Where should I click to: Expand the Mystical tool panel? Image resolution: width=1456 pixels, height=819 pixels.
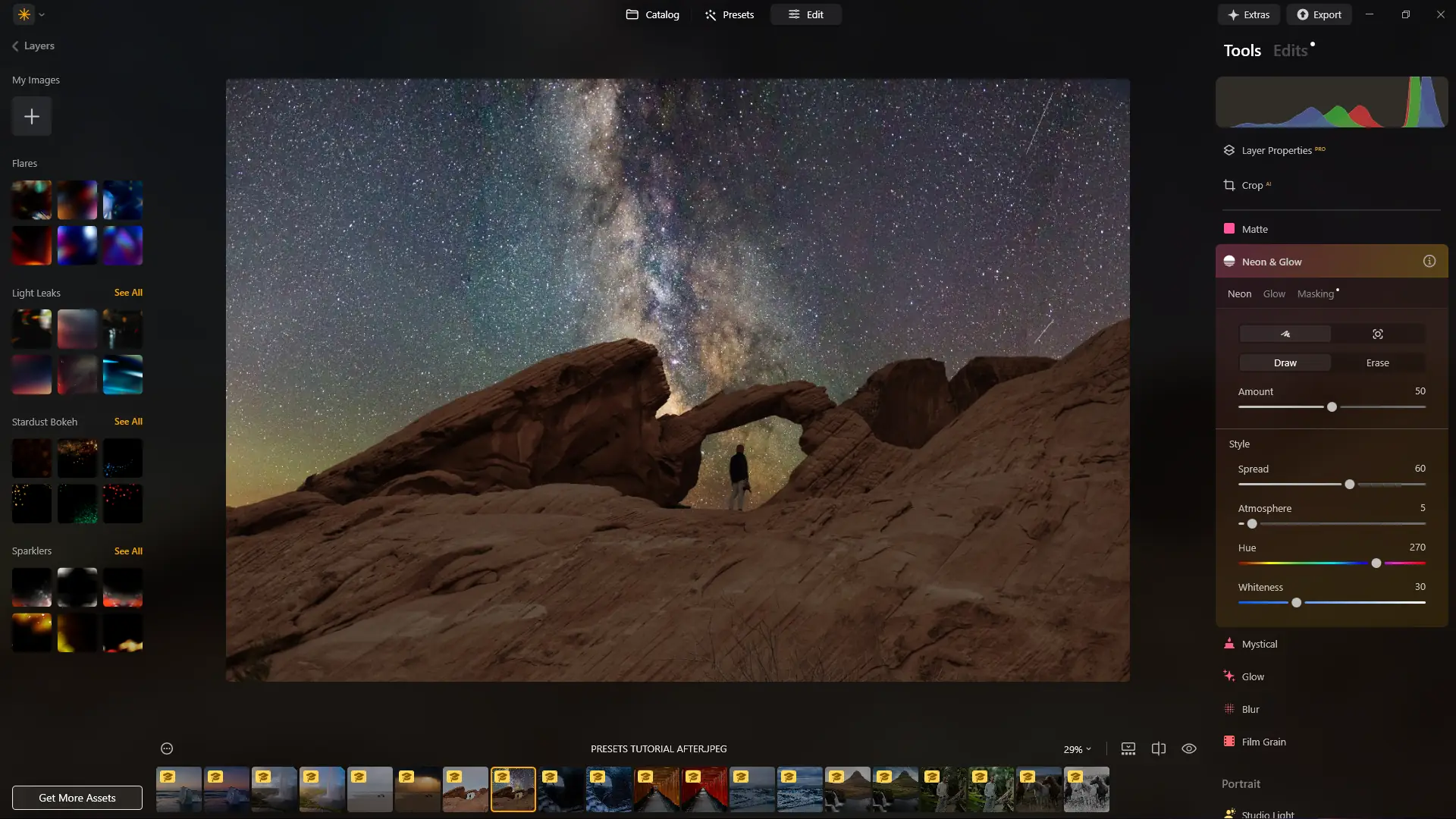click(1259, 644)
